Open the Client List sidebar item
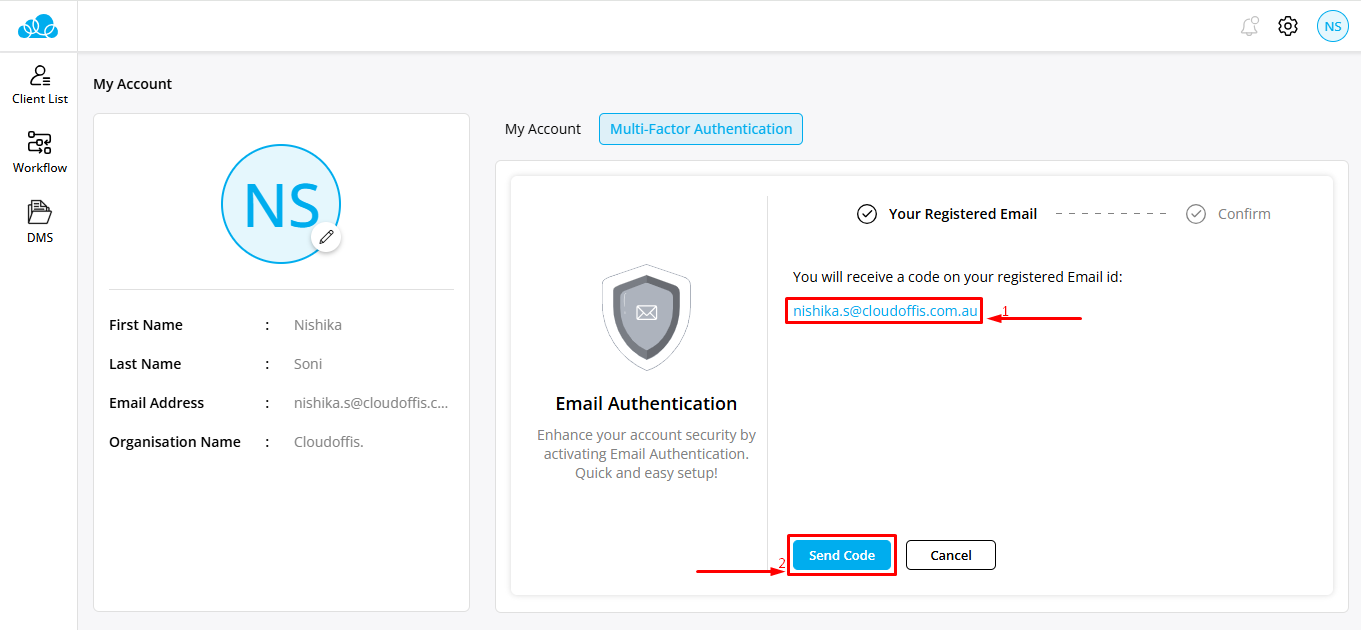This screenshot has height=630, width=1361. (40, 84)
